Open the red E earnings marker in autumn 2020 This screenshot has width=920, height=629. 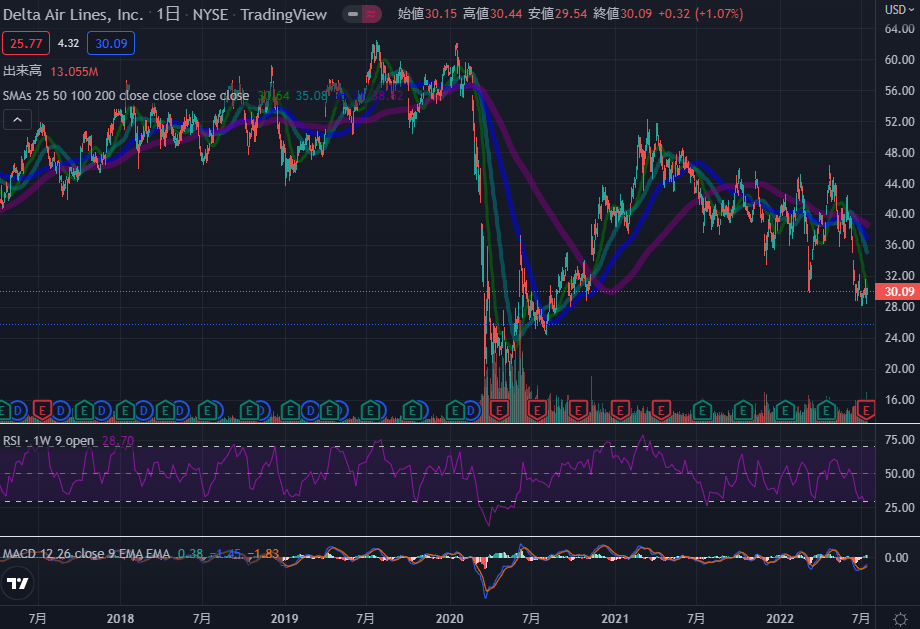[x=578, y=410]
